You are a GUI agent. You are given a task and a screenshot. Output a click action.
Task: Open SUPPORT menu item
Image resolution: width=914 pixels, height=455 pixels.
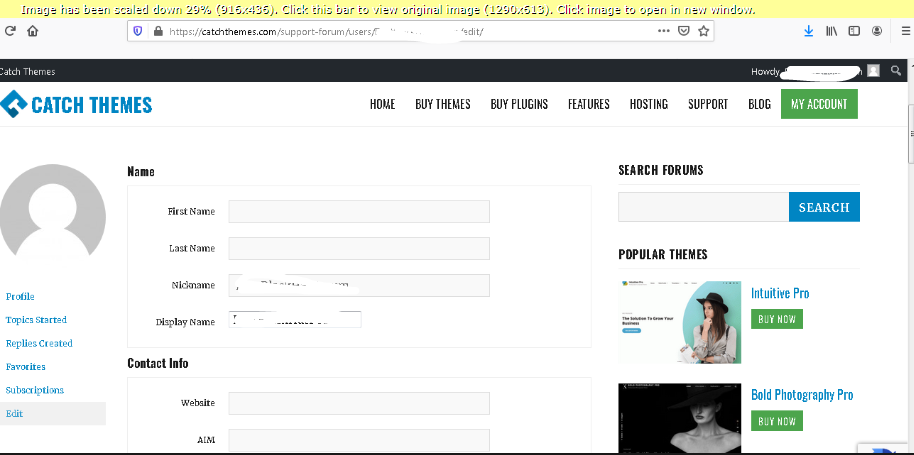[708, 104]
